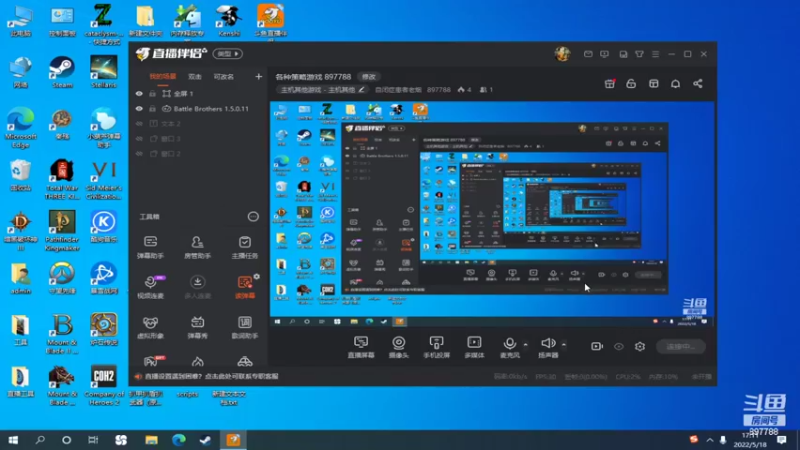Open the 多人连麦 multi-user tool
The height and width of the screenshot is (450, 800).
(x=197, y=287)
